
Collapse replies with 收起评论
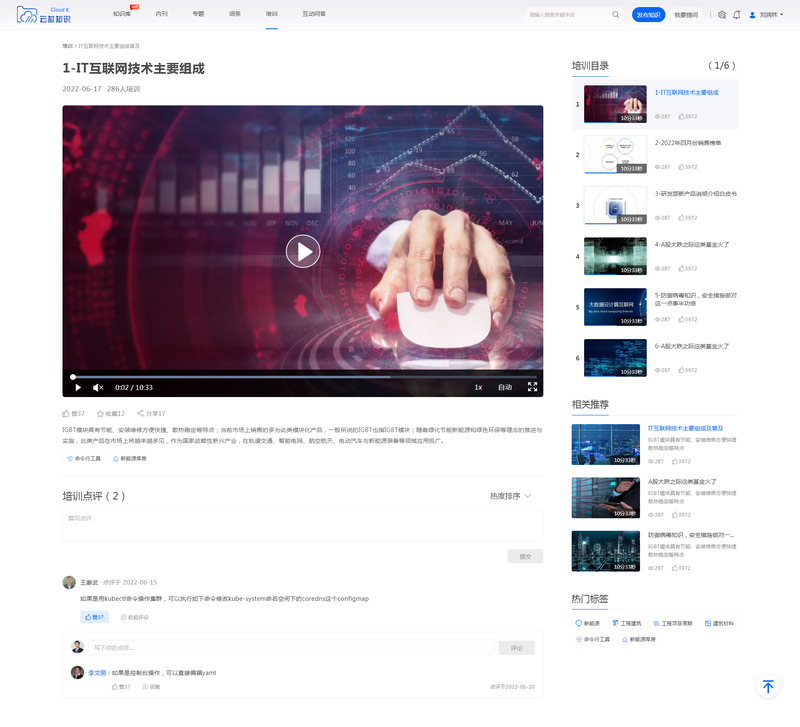[135, 617]
